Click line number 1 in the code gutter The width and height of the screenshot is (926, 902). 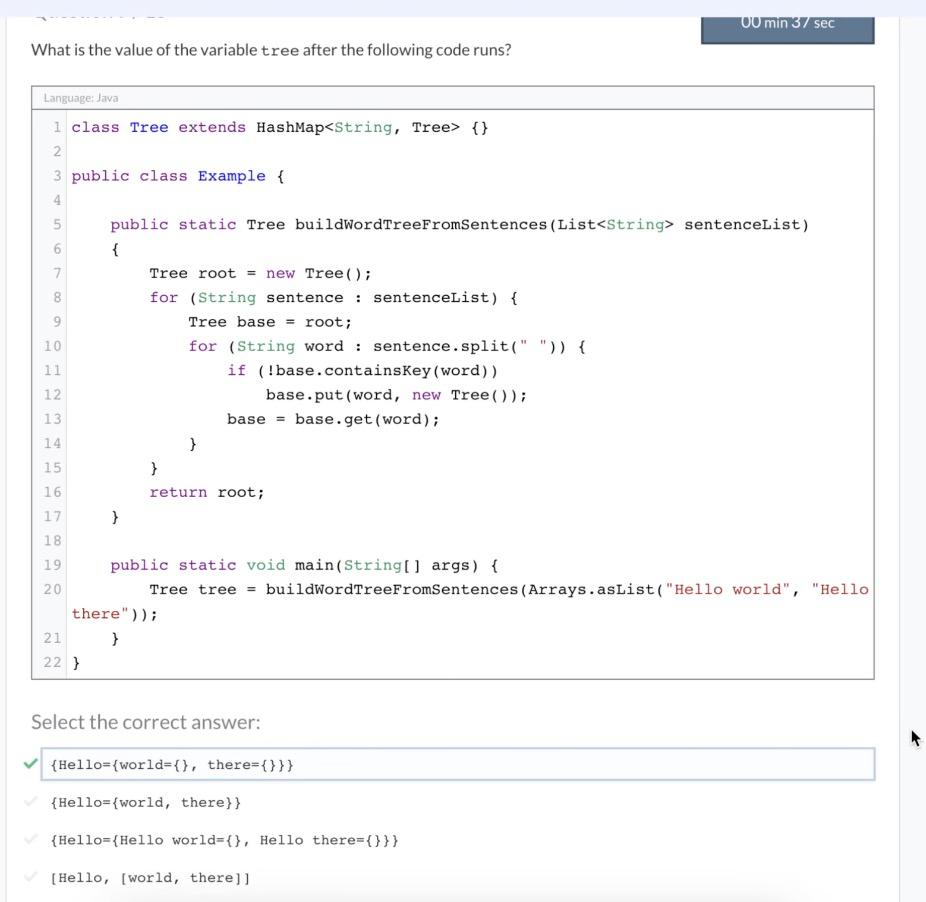tap(57, 127)
